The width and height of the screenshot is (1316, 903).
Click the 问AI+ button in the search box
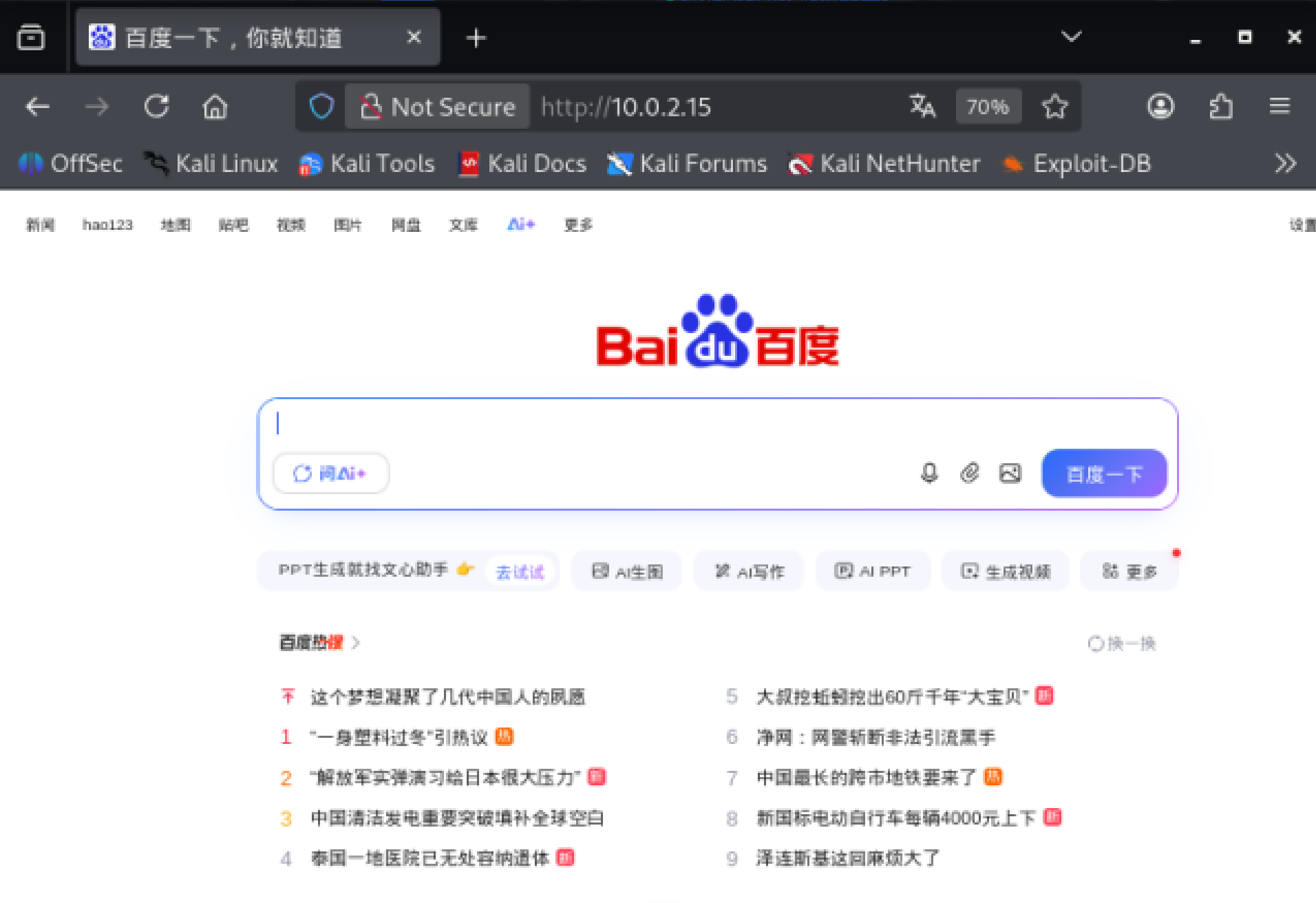point(331,474)
